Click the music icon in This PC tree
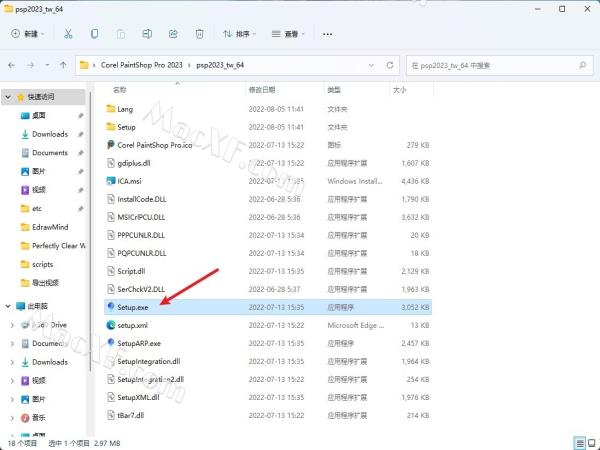 pos(25,418)
